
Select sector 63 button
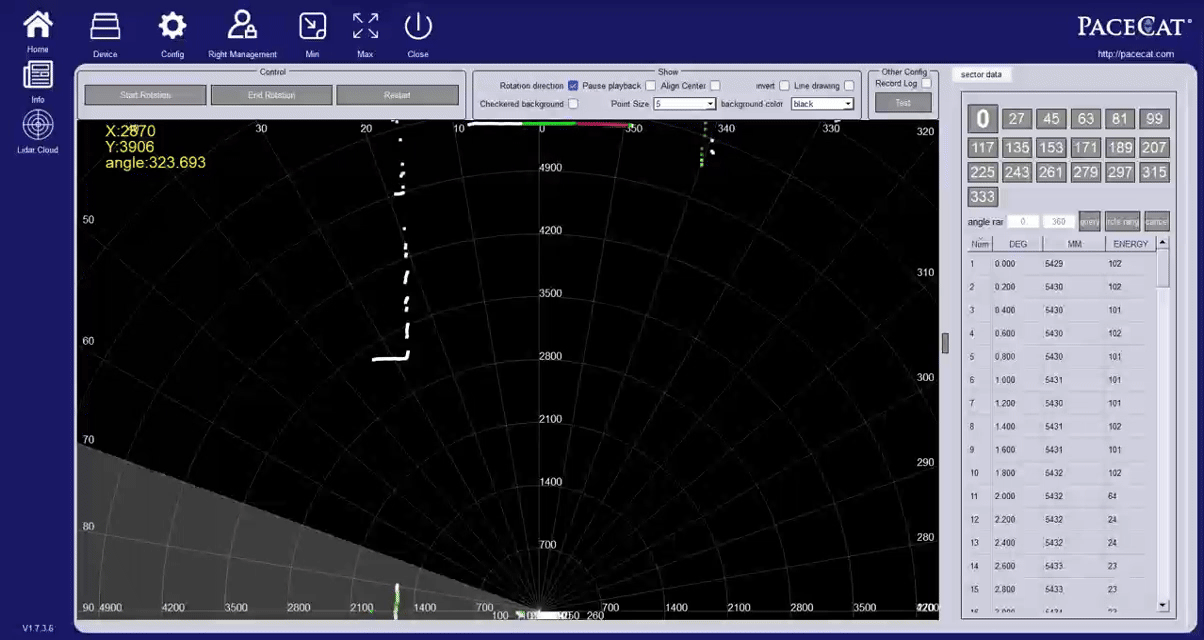pyautogui.click(x=1085, y=119)
